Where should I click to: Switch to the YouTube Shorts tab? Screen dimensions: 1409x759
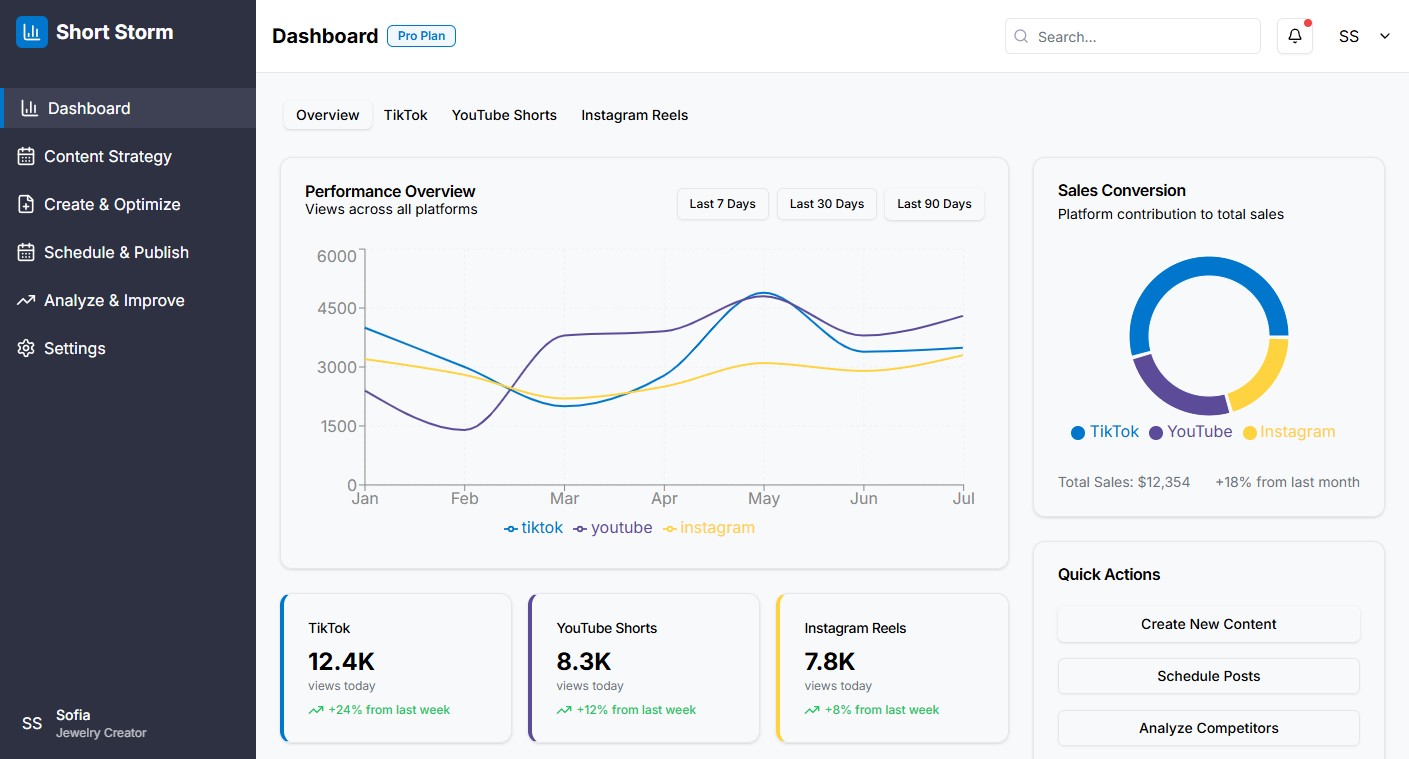click(x=504, y=115)
